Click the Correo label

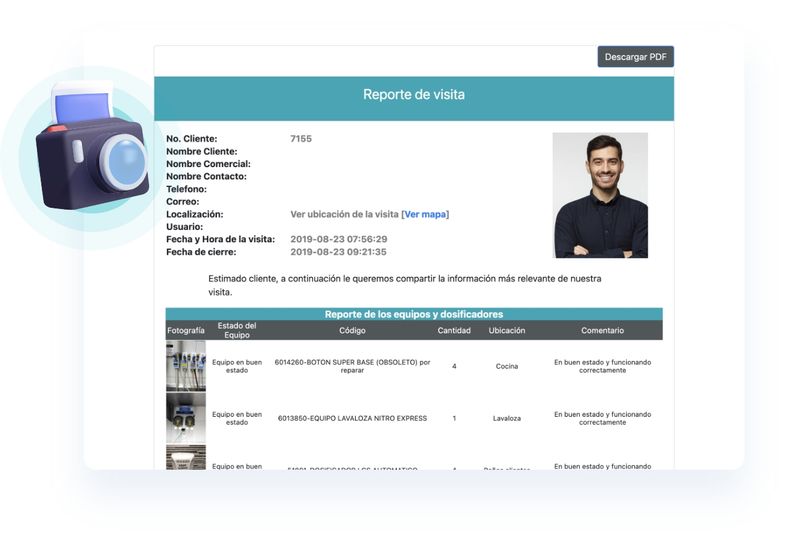point(182,202)
